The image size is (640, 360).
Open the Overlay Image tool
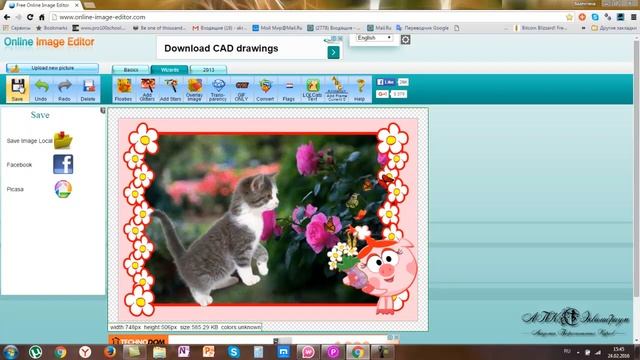tap(195, 89)
